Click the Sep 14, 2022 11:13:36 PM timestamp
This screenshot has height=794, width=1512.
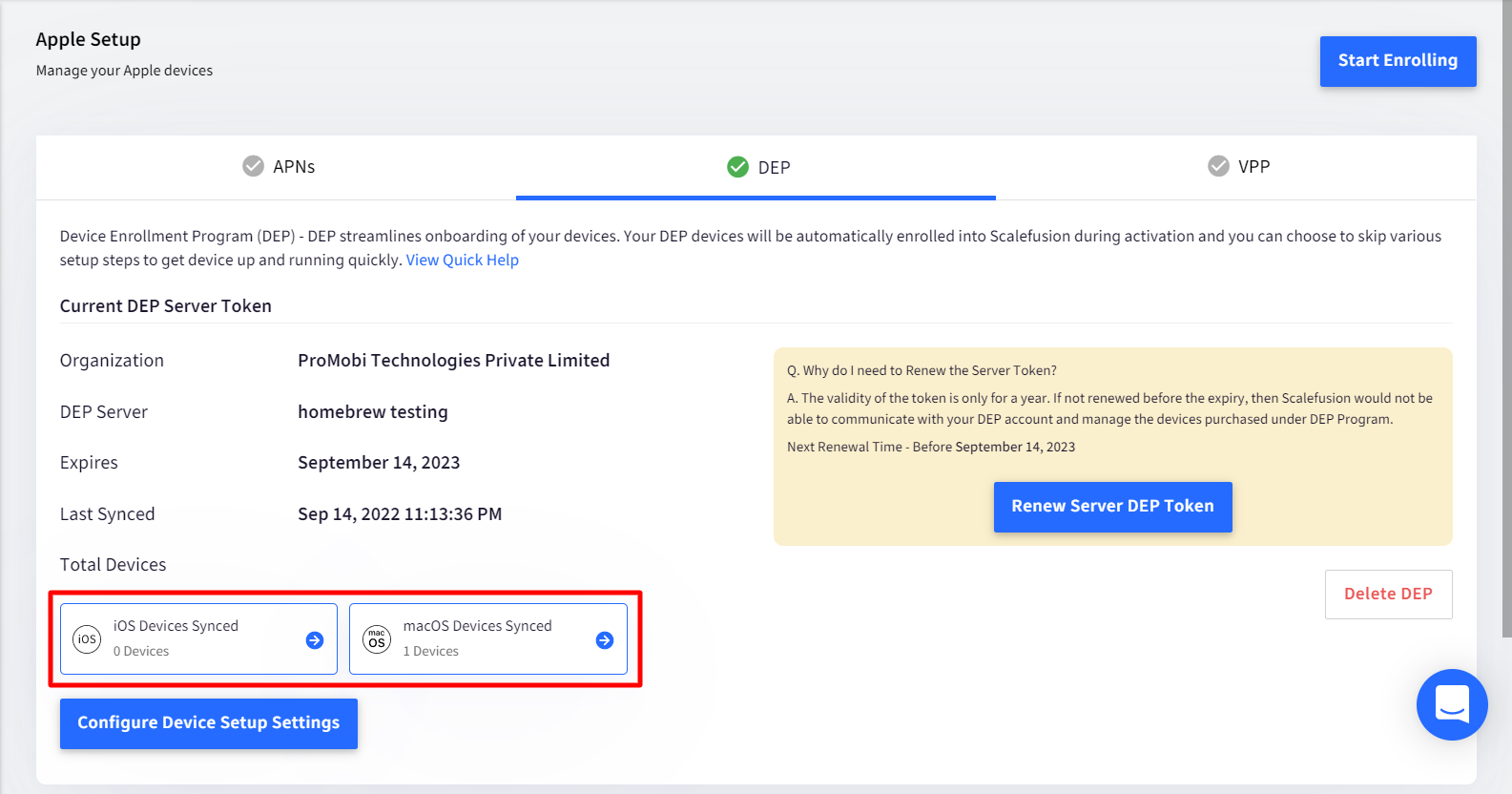pyautogui.click(x=400, y=514)
